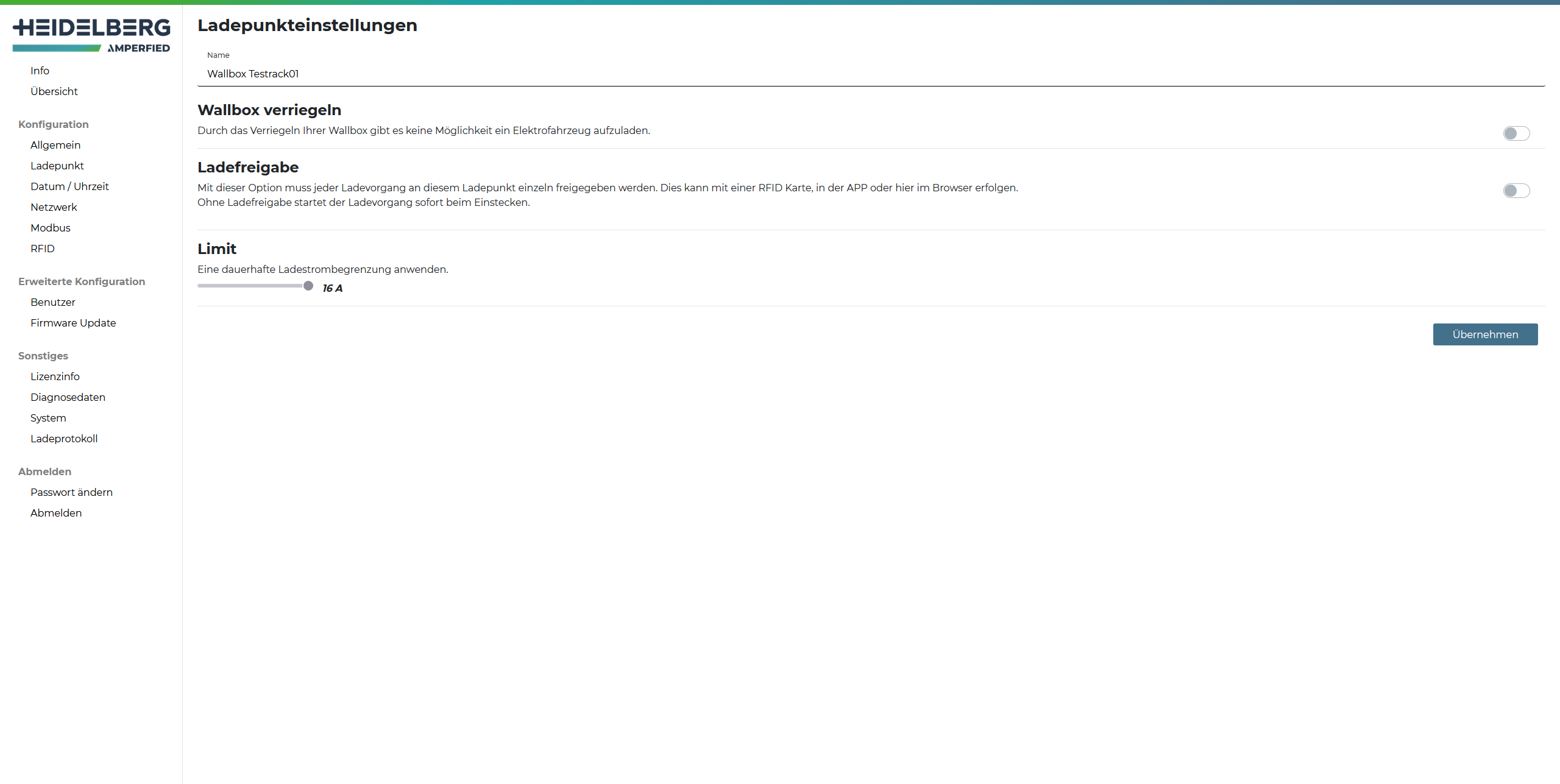
Task: Open Allgemein configuration
Action: (x=55, y=145)
